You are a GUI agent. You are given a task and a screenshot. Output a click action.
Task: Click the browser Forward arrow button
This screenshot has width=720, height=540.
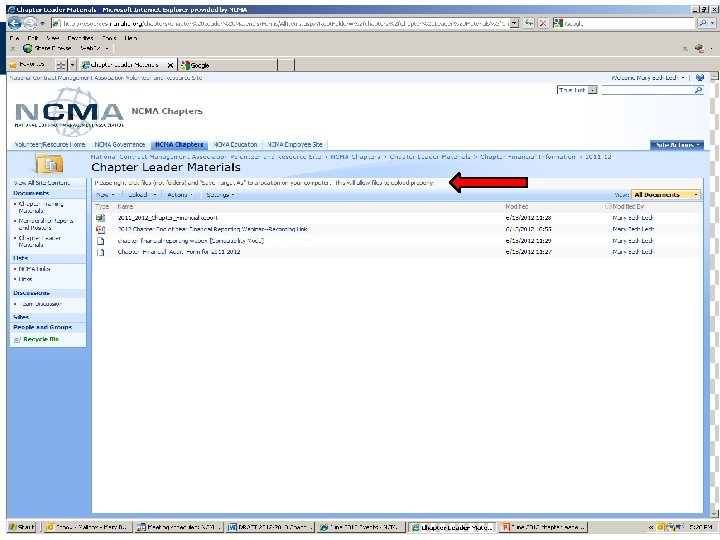pos(30,22)
